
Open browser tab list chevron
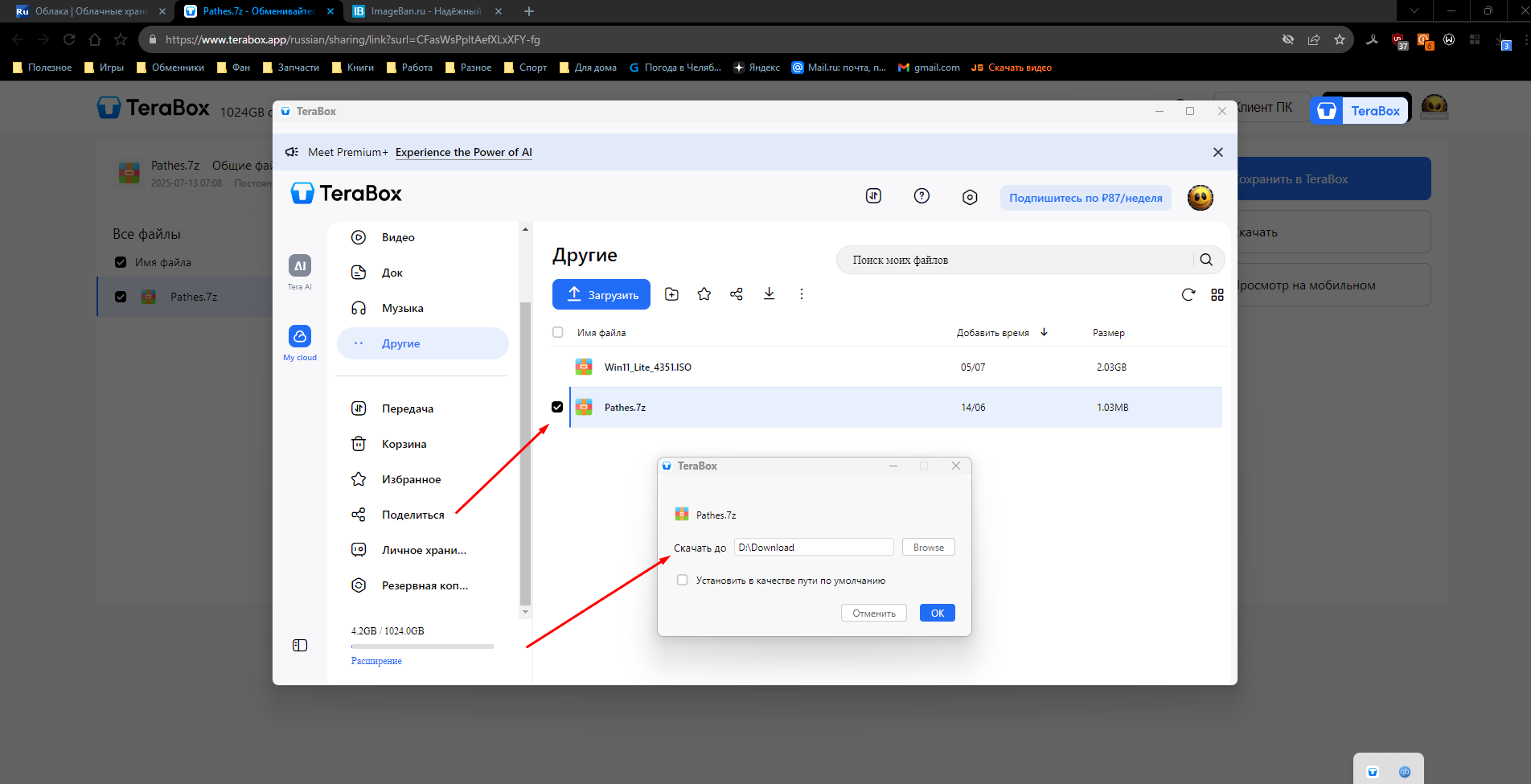[1414, 11]
